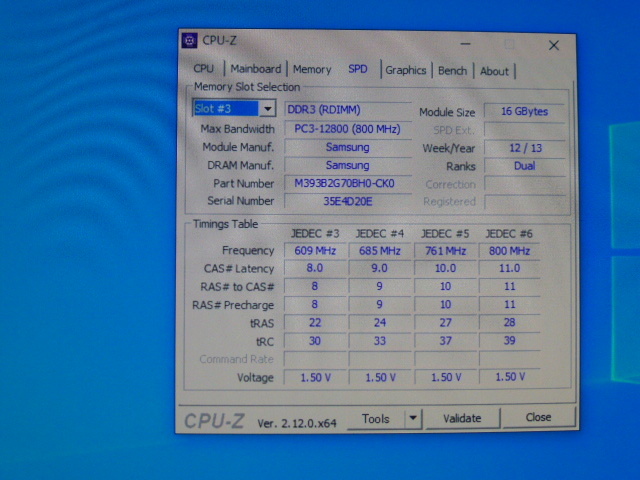
Task: Click the tRAS value 24
Action: click(380, 323)
